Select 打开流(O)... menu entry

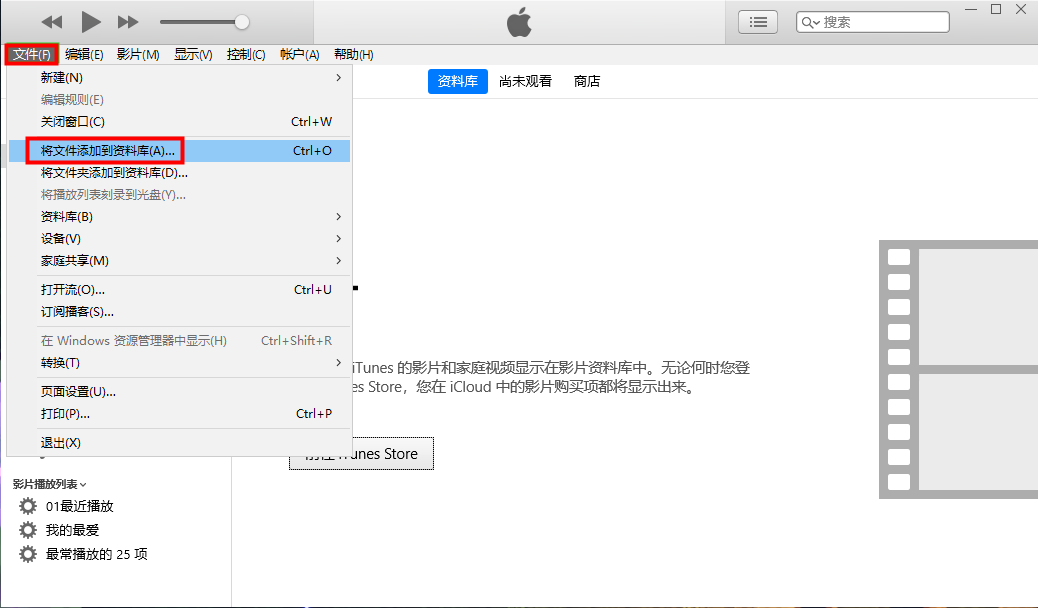pyautogui.click(x=179, y=289)
